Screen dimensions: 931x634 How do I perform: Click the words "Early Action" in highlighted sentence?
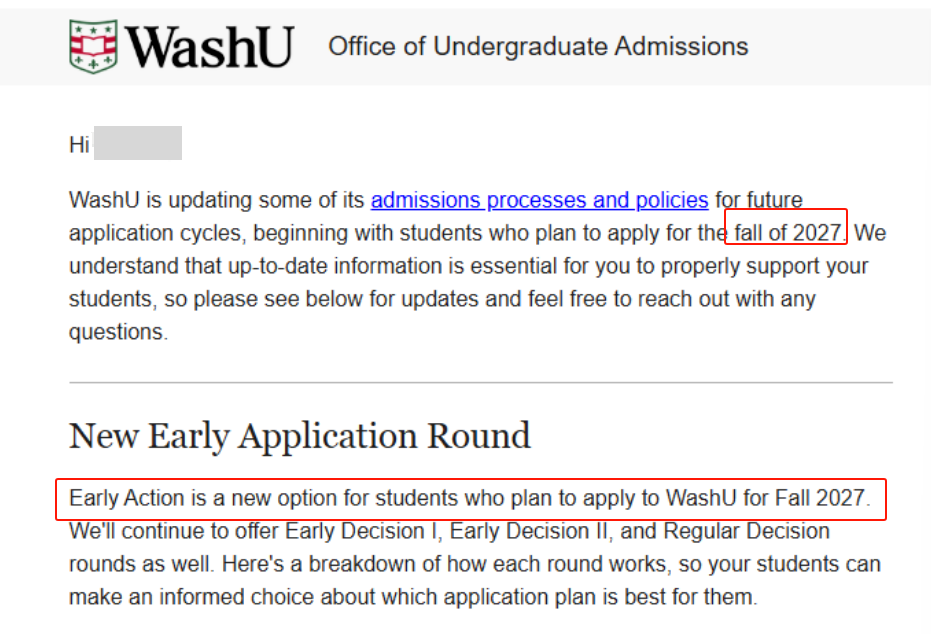[119, 498]
